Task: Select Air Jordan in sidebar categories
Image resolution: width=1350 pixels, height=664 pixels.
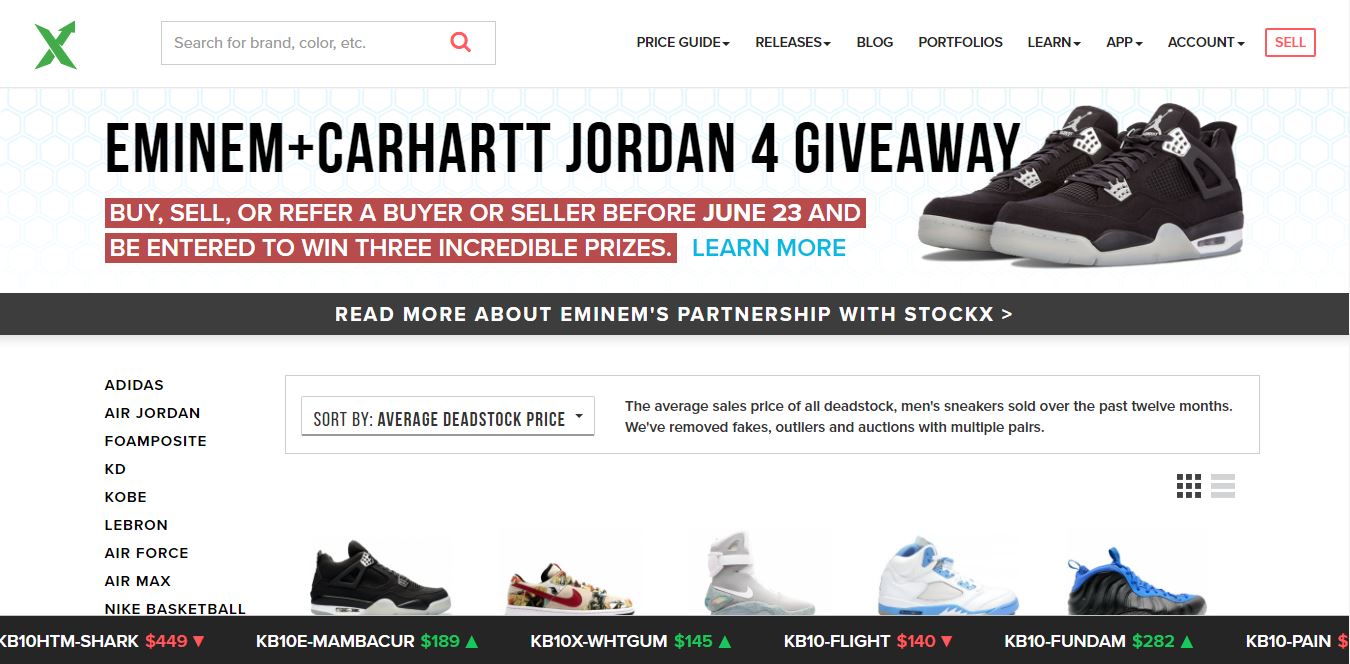Action: 152,413
